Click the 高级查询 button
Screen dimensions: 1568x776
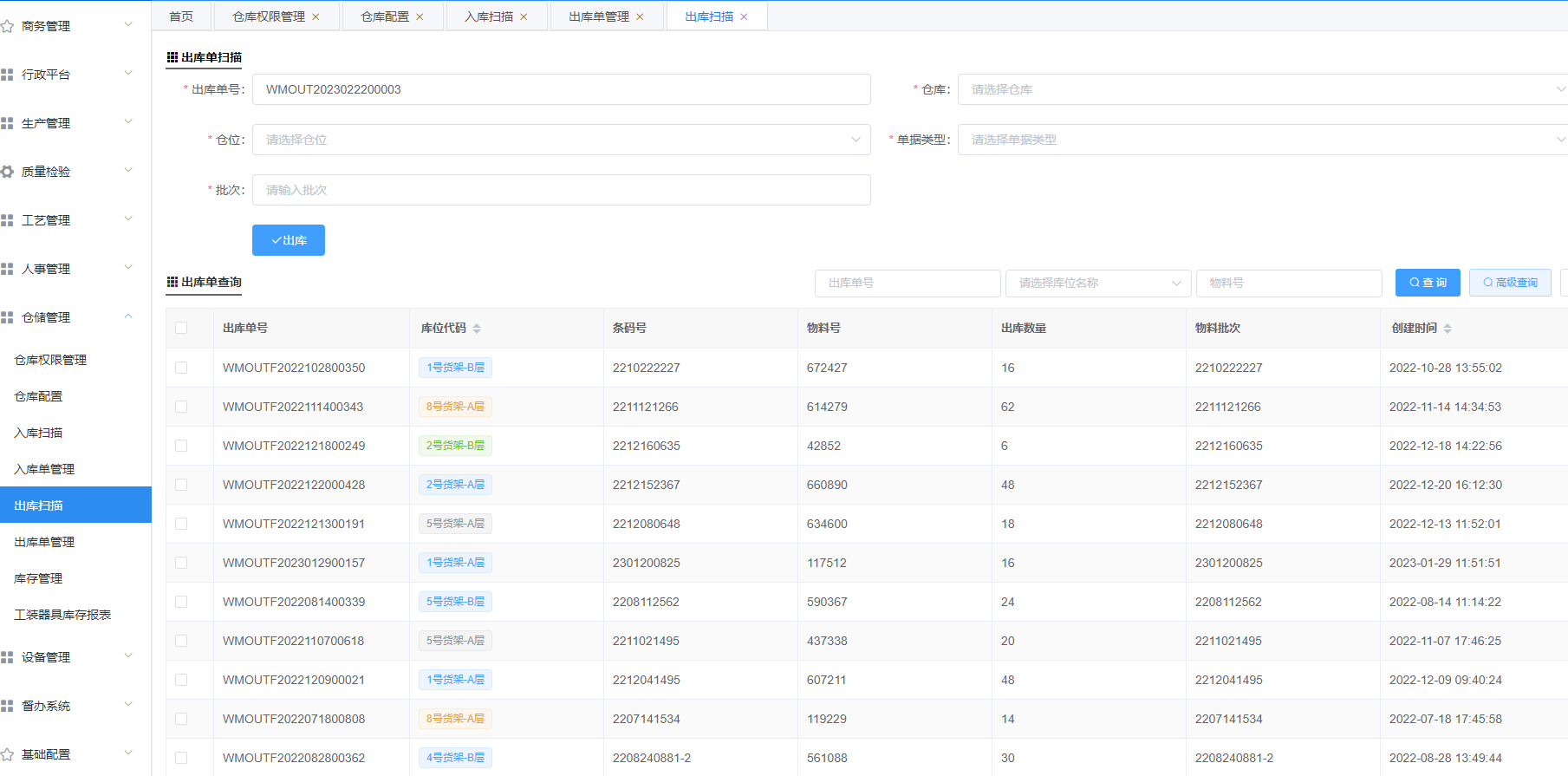[1510, 283]
